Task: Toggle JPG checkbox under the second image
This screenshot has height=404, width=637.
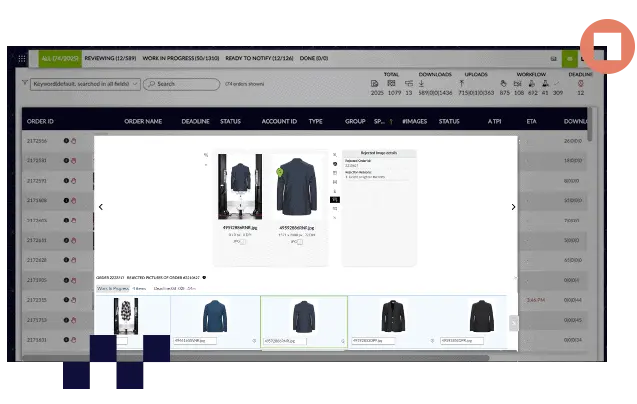Action: (x=300, y=242)
